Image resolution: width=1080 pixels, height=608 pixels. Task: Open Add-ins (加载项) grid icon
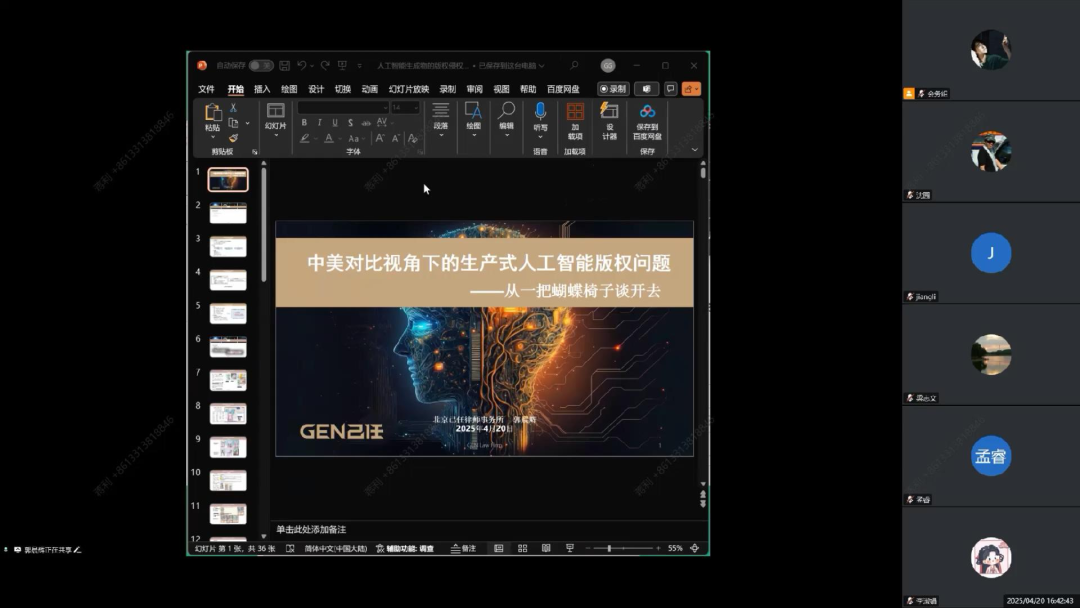[575, 111]
